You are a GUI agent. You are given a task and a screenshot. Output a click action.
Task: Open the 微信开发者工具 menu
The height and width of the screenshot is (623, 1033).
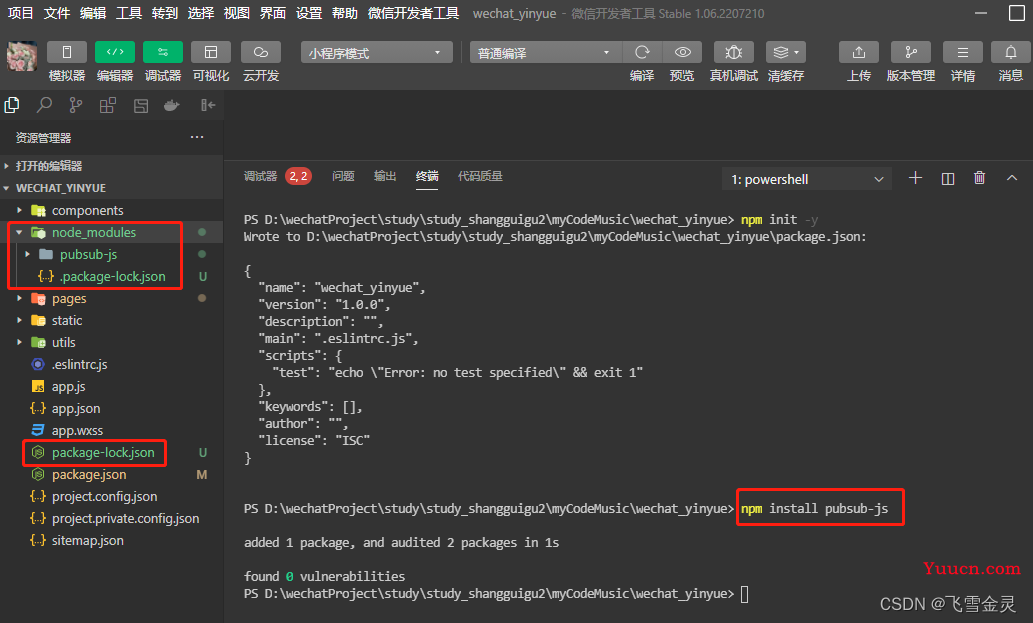(x=413, y=13)
